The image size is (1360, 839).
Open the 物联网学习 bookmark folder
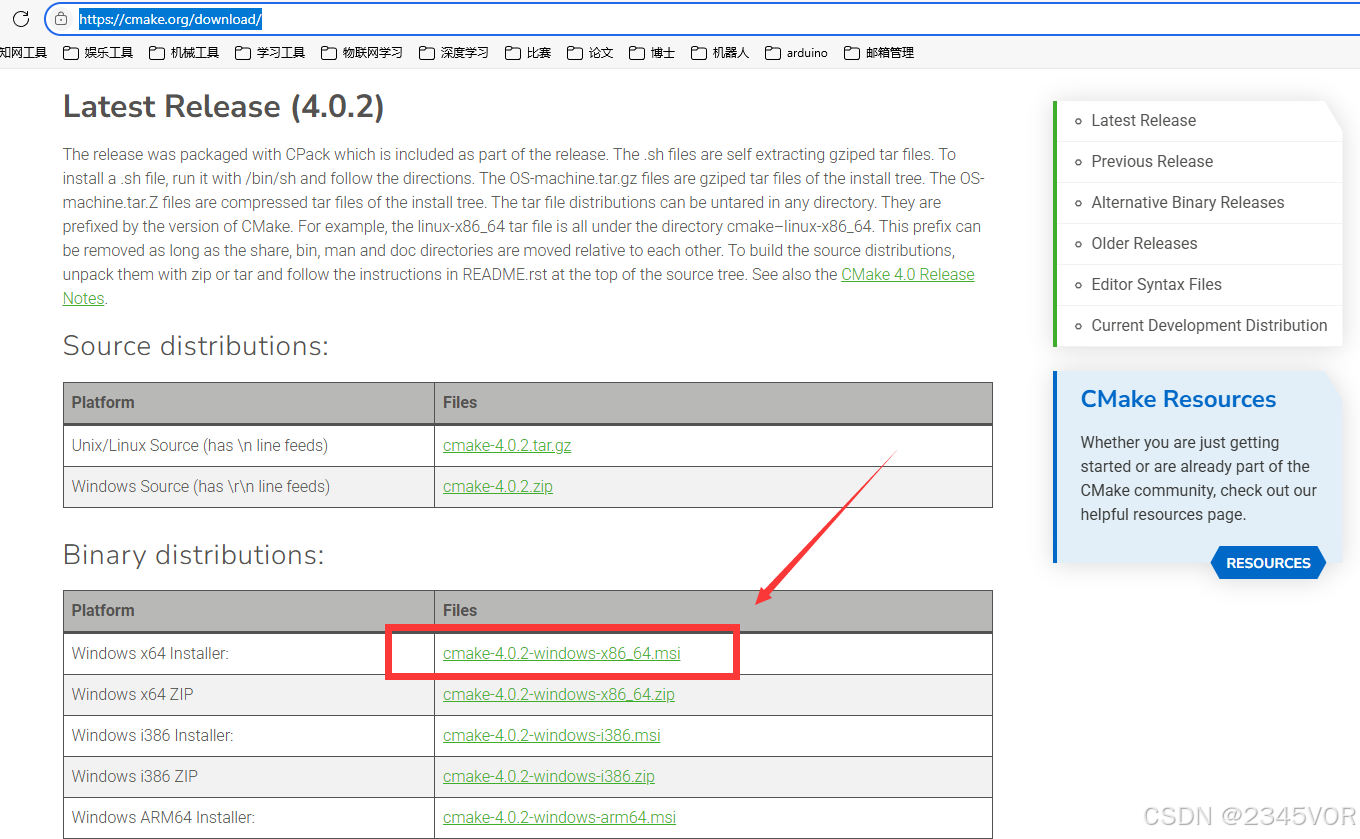pos(362,53)
